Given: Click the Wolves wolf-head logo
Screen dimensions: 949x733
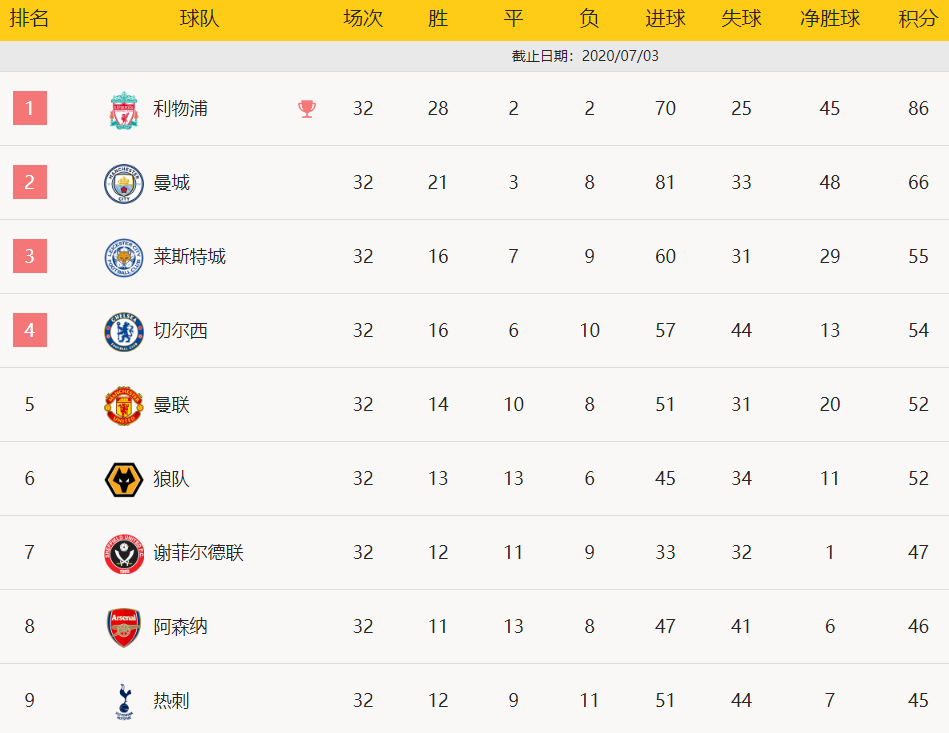Looking at the screenshot, I should [124, 480].
